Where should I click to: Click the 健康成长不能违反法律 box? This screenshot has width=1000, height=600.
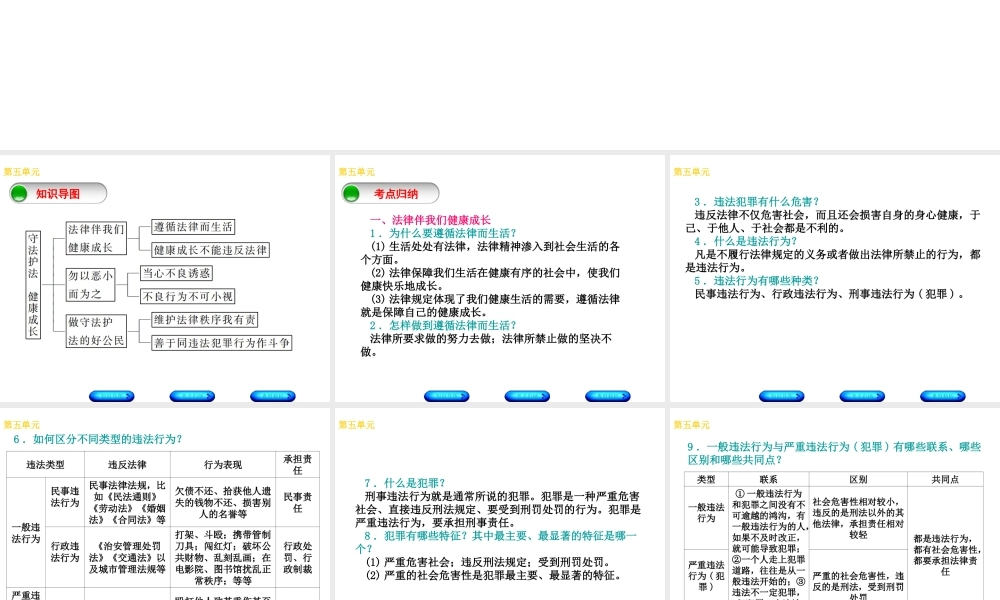click(210, 250)
